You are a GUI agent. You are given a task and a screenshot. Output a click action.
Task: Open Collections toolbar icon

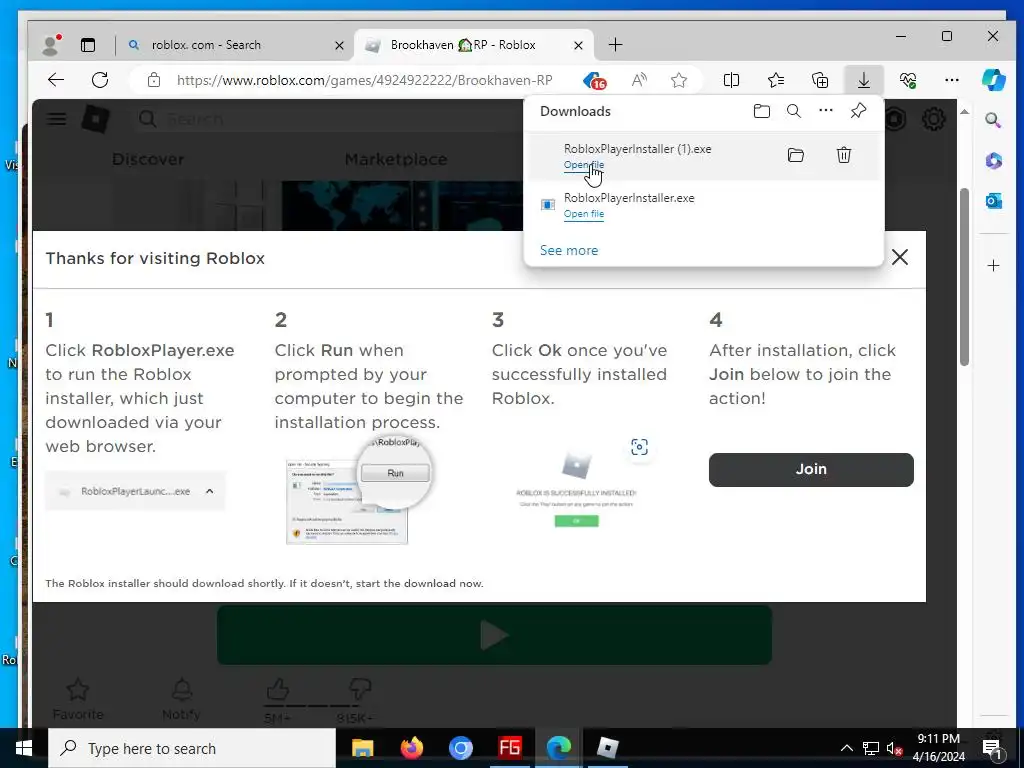point(820,80)
